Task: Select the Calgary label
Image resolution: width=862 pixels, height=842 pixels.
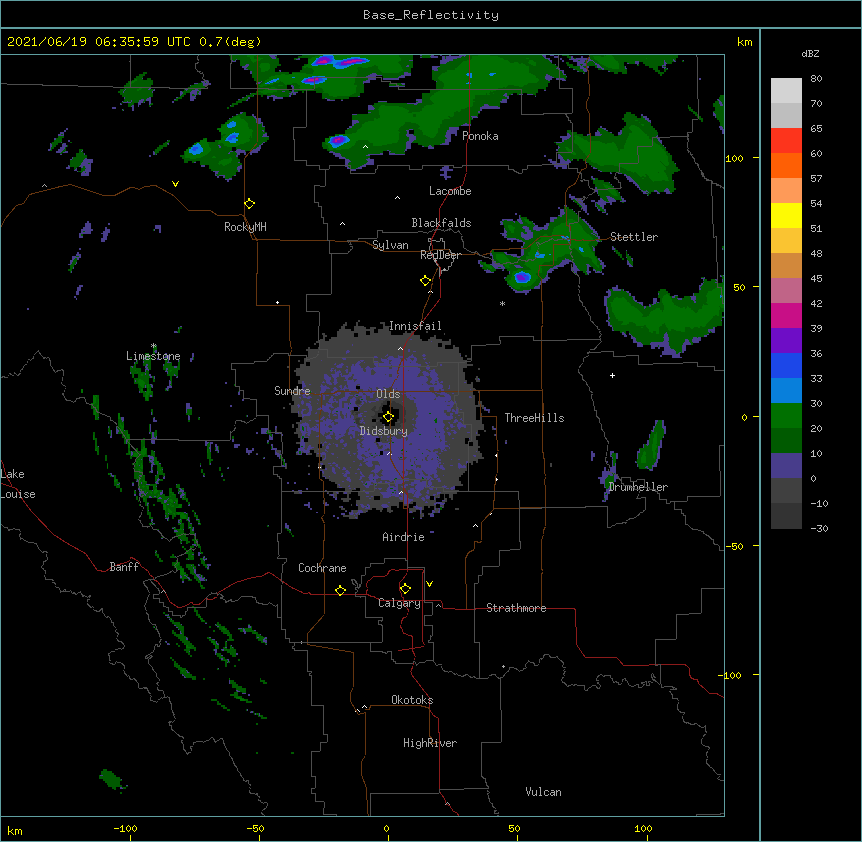Action: [399, 603]
